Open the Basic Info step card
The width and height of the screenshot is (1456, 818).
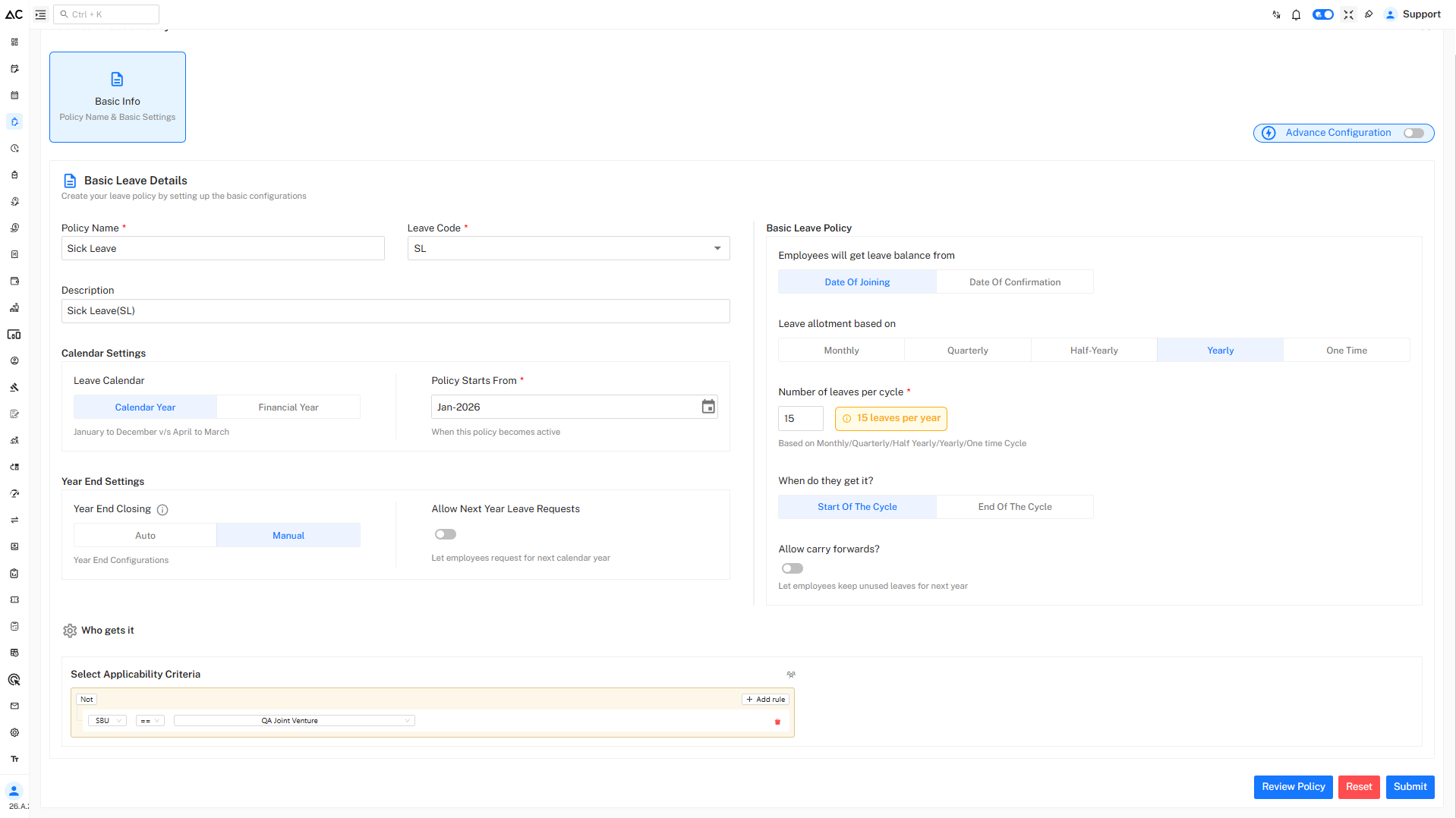118,97
